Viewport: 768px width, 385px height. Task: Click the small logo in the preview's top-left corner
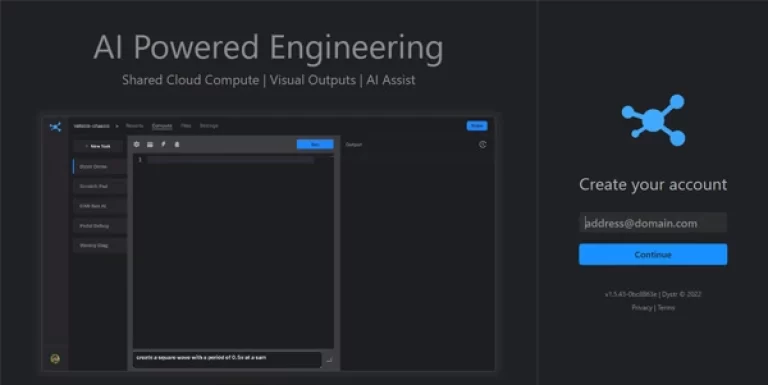coord(55,127)
